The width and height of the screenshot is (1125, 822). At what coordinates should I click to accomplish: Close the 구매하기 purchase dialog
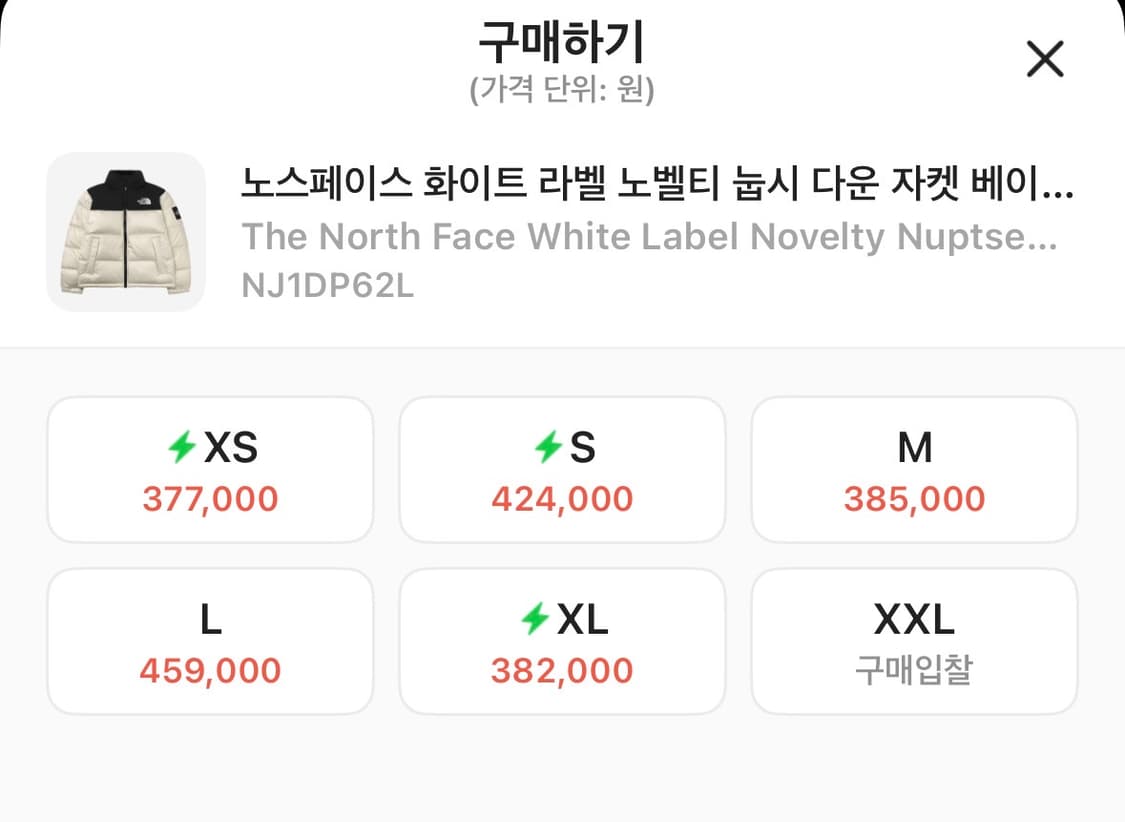pos(1045,59)
